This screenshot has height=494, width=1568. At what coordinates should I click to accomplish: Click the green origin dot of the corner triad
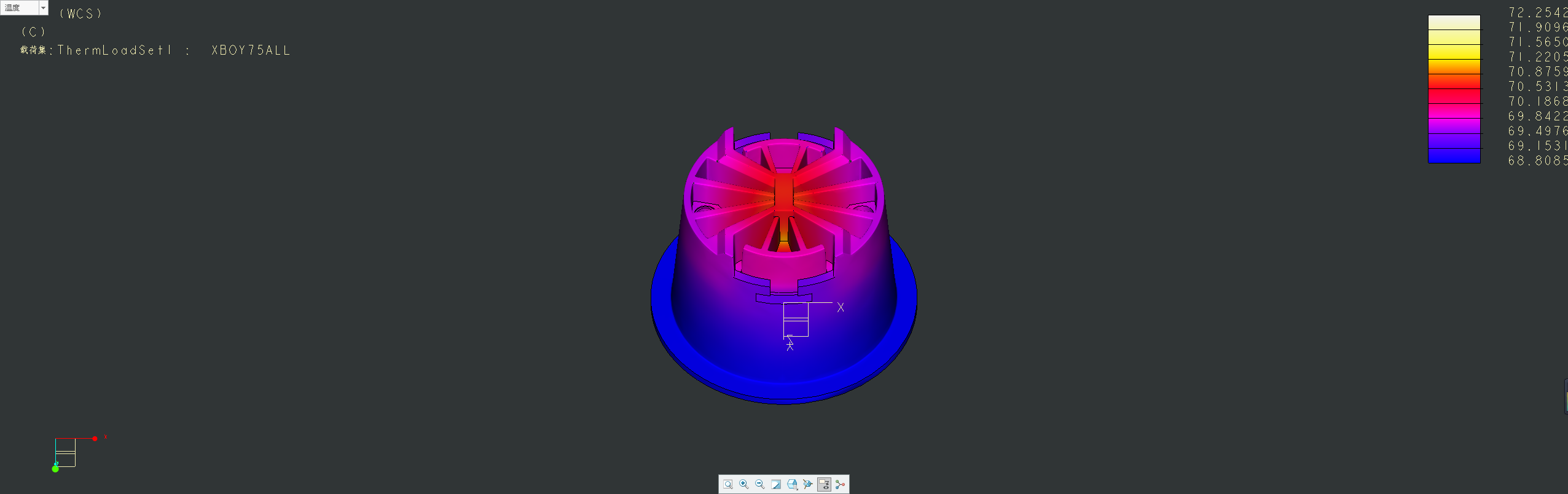[55, 469]
